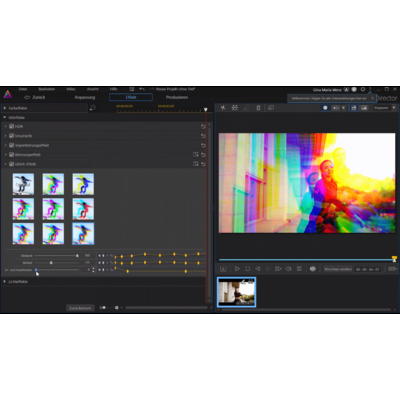Click the Abstand slider handle
The height and width of the screenshot is (400, 400).
click(x=77, y=256)
